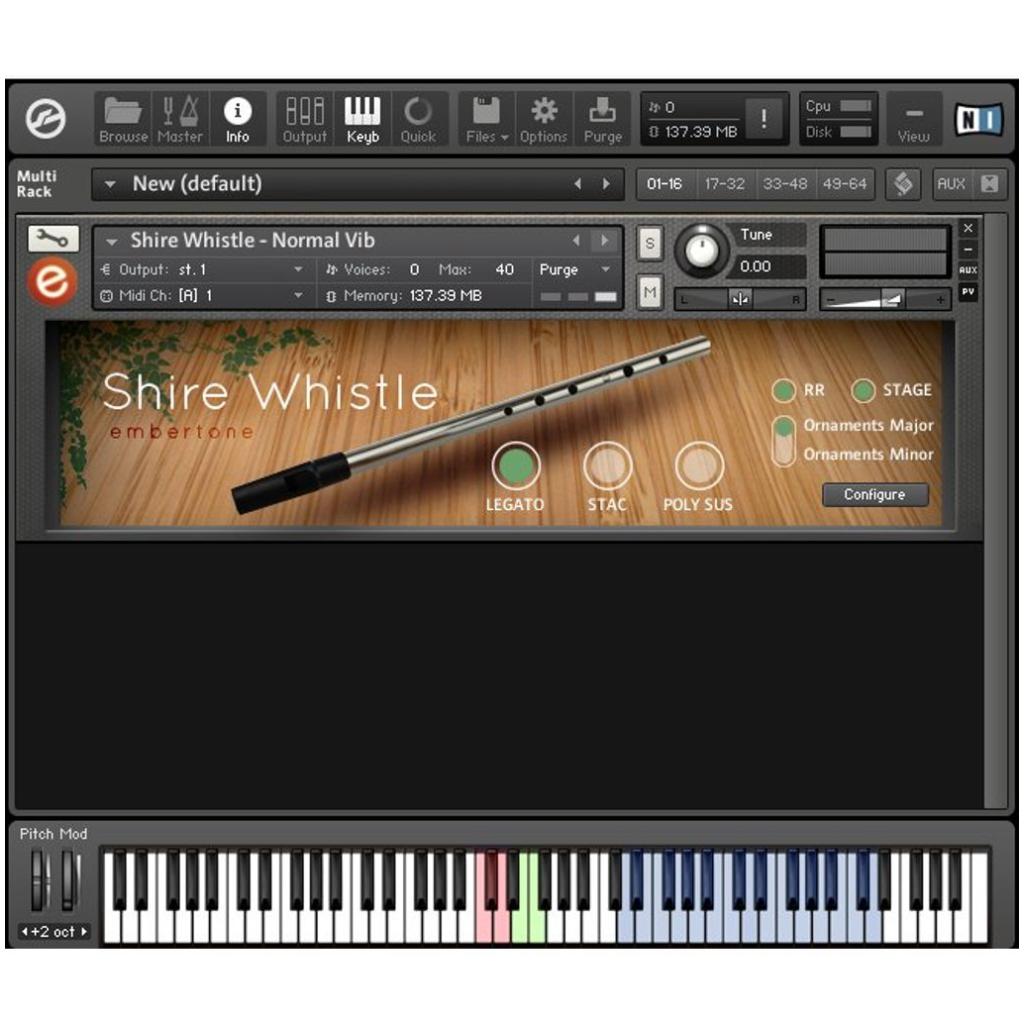This screenshot has width=1024, height=1024.
Task: Click the Purge icon in toolbar
Action: (602, 119)
